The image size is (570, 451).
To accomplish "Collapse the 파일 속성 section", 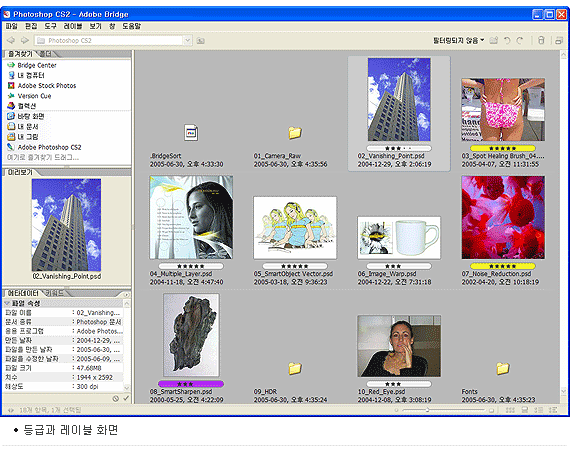I will [x=7, y=303].
